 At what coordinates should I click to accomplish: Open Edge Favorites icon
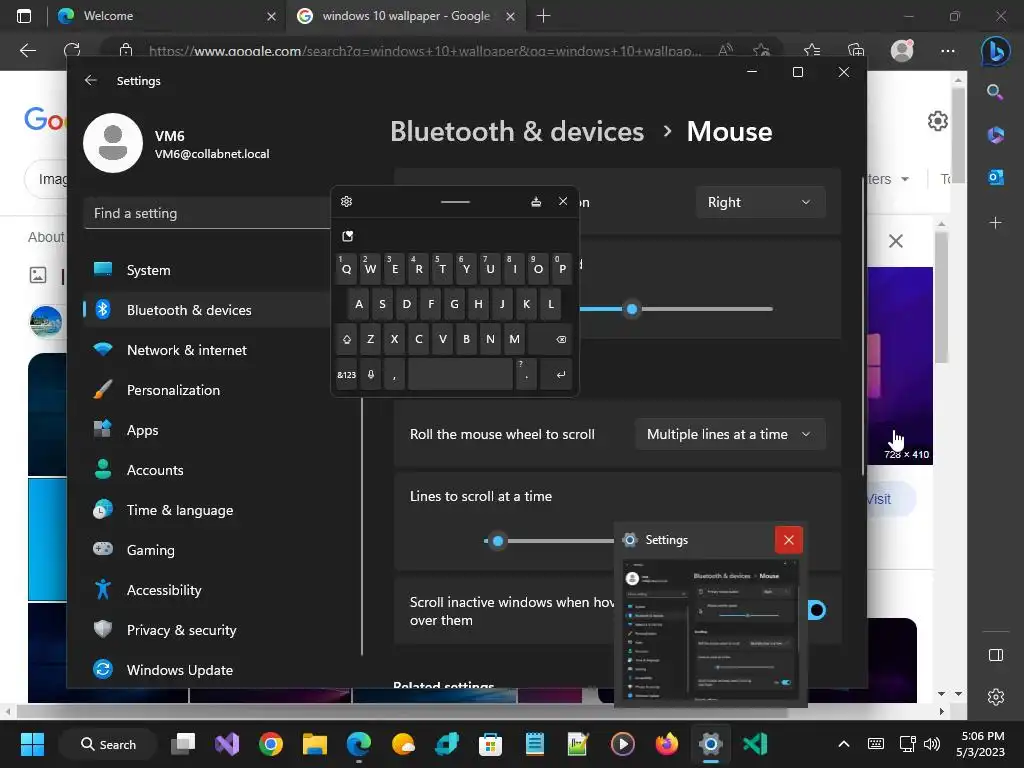pos(812,50)
